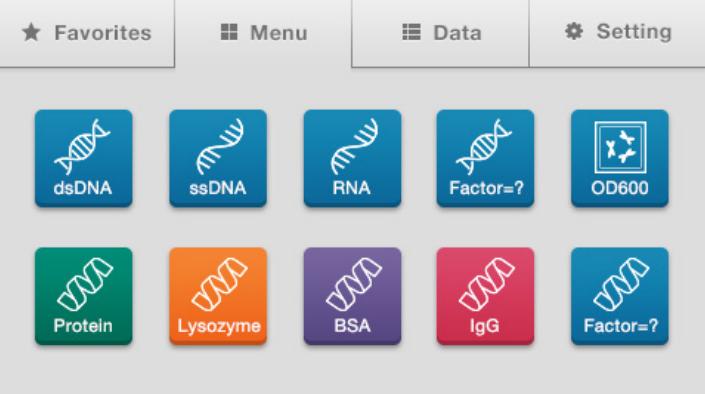
Task: Click the Lysozyme label text
Action: coord(219,326)
